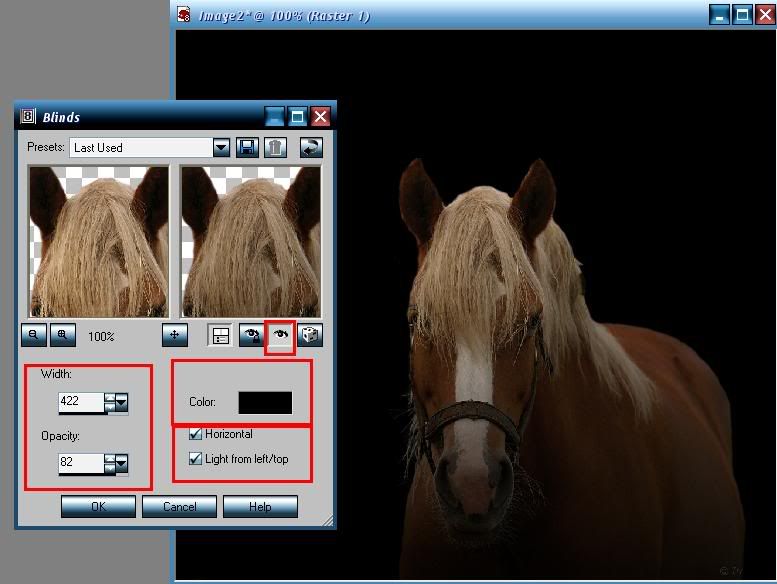The height and width of the screenshot is (584, 777).
Task: Close the Blinds dialog window
Action: [x=321, y=117]
